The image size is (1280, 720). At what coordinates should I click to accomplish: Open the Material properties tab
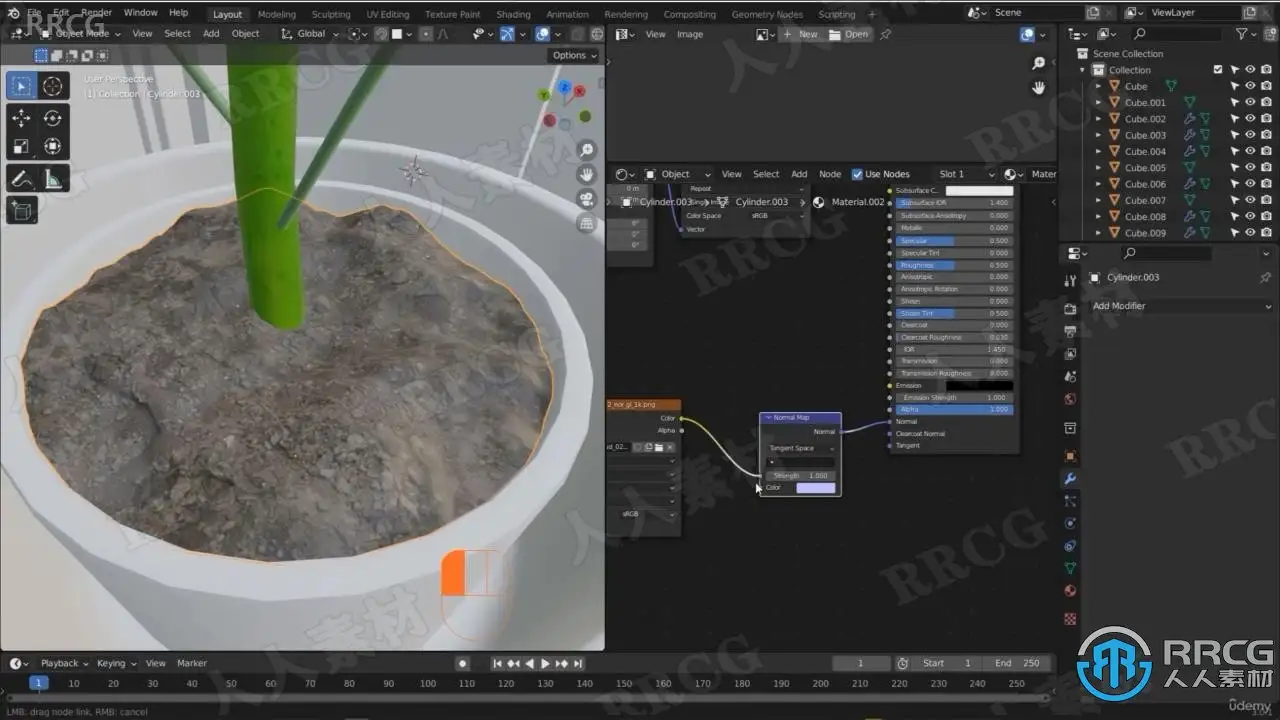coord(1070,591)
